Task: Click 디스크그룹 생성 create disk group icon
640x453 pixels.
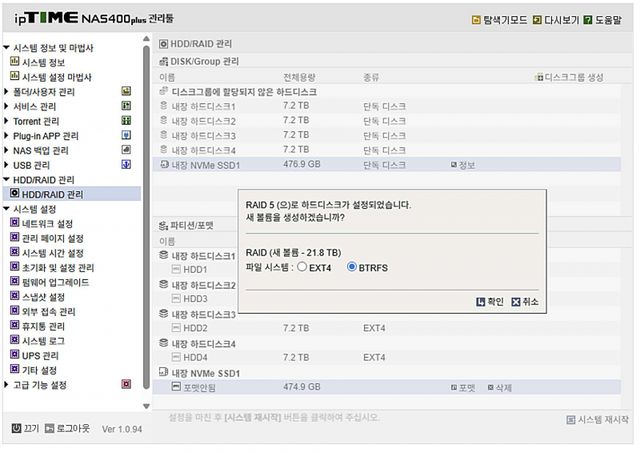Action: (x=540, y=77)
